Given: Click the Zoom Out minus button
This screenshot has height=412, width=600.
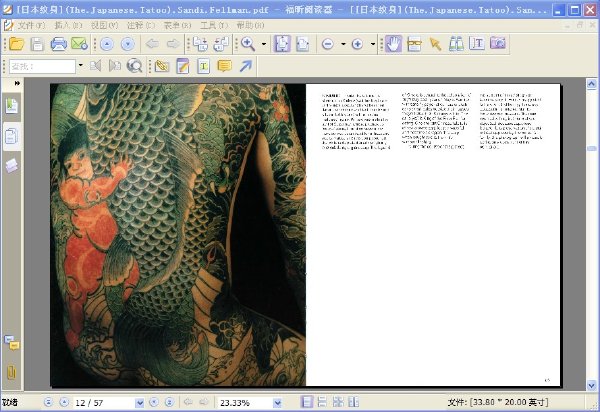Looking at the screenshot, I should pos(328,44).
